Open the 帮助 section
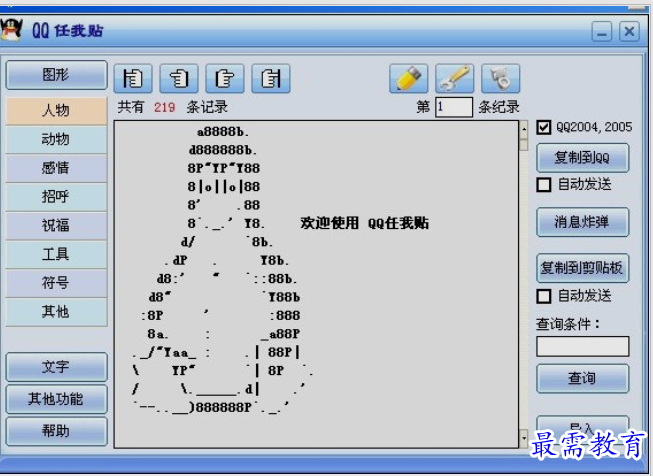The image size is (653, 476). tap(56, 431)
